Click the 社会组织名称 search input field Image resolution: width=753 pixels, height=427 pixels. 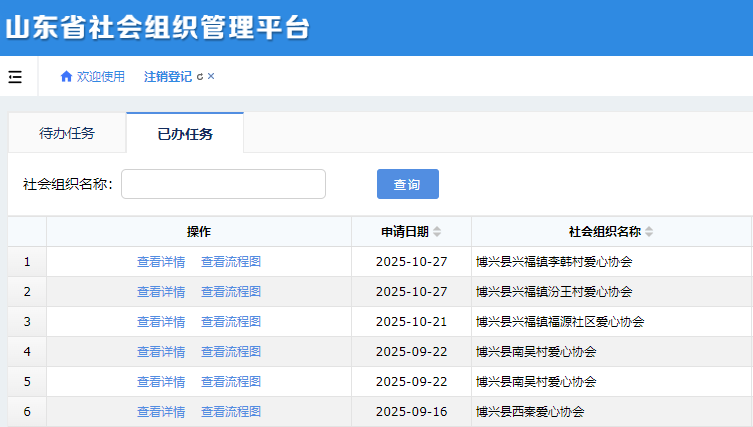click(223, 184)
